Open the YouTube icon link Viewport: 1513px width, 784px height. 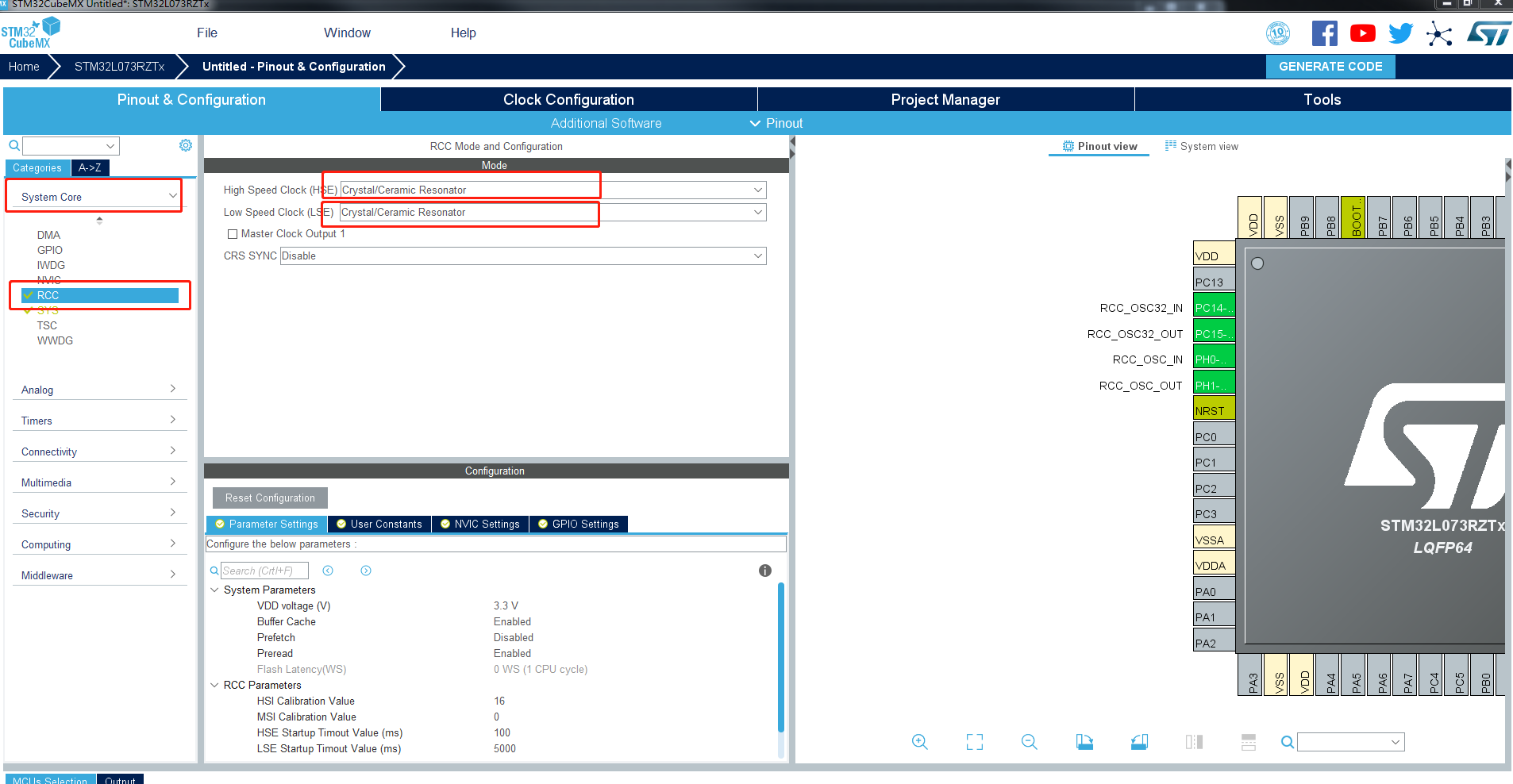tap(1362, 33)
